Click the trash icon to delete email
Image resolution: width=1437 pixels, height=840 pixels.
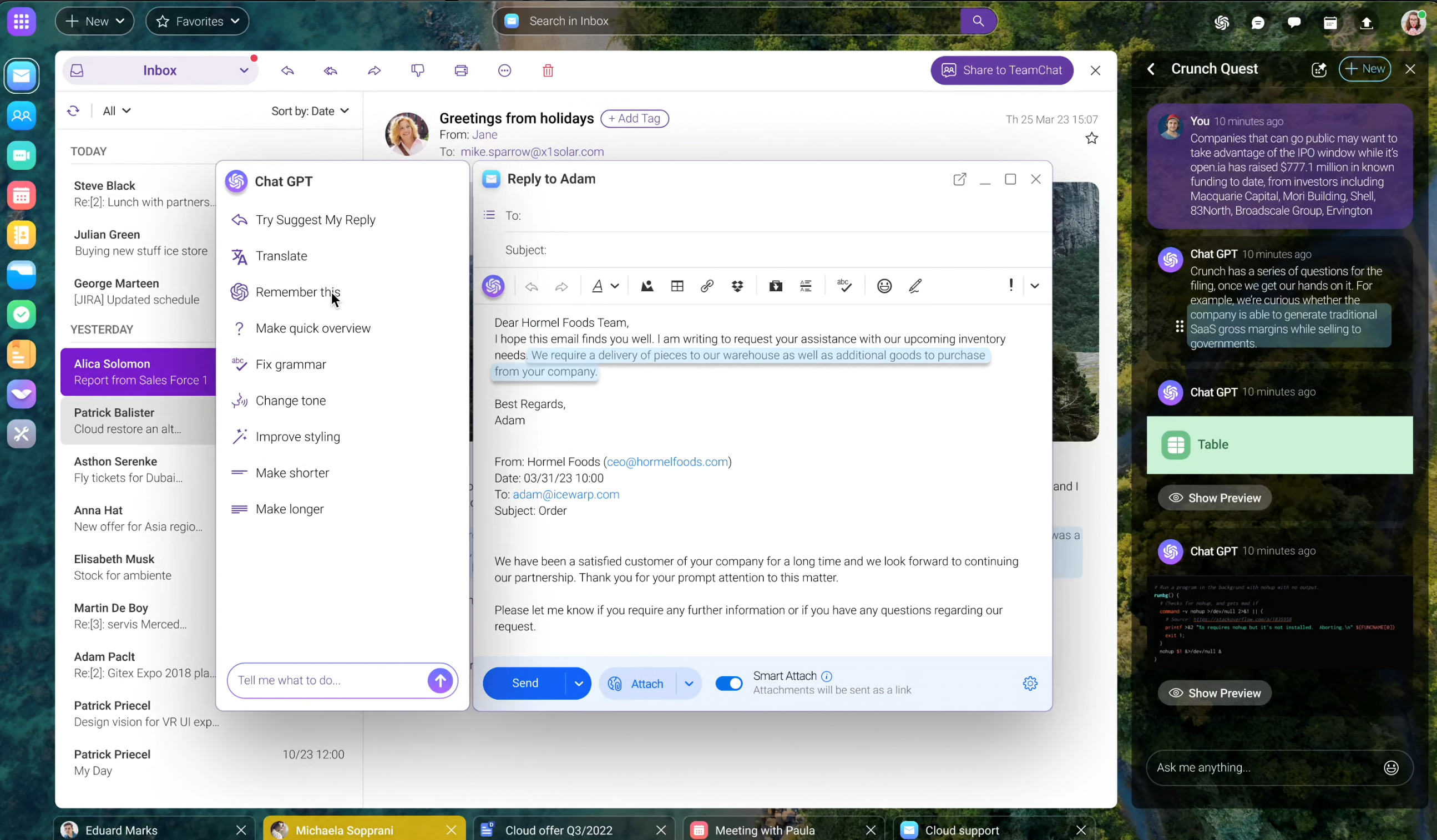tap(548, 70)
